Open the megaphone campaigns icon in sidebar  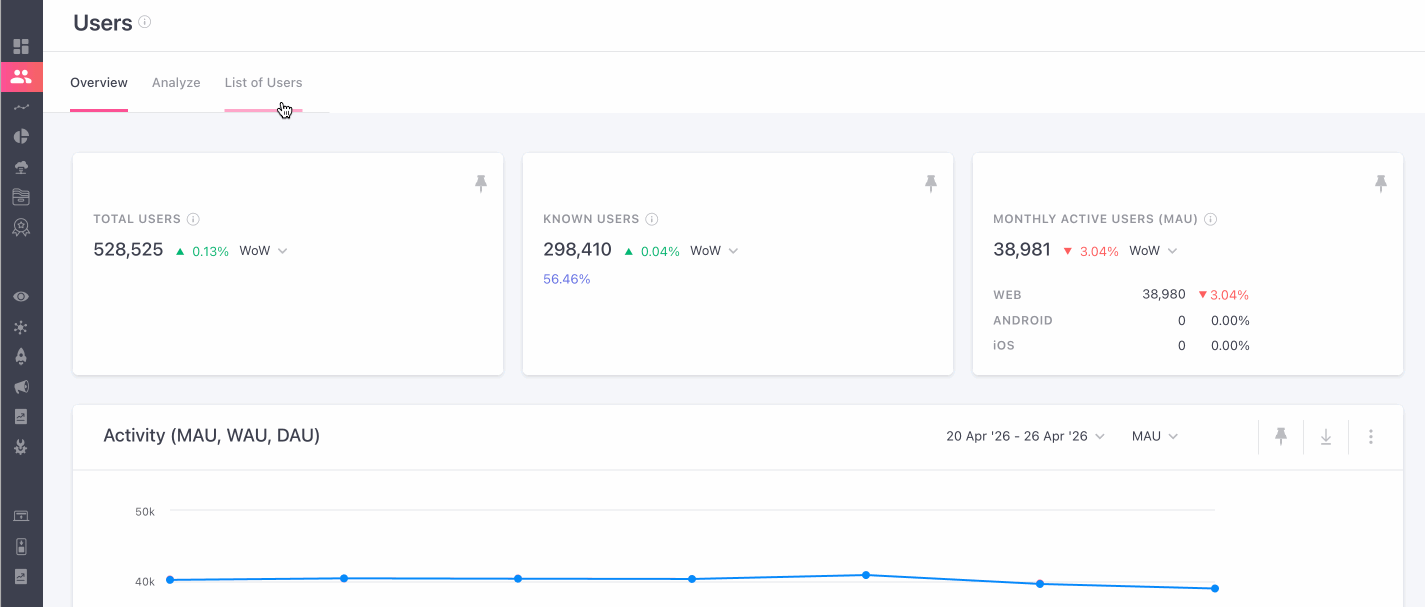click(21, 387)
